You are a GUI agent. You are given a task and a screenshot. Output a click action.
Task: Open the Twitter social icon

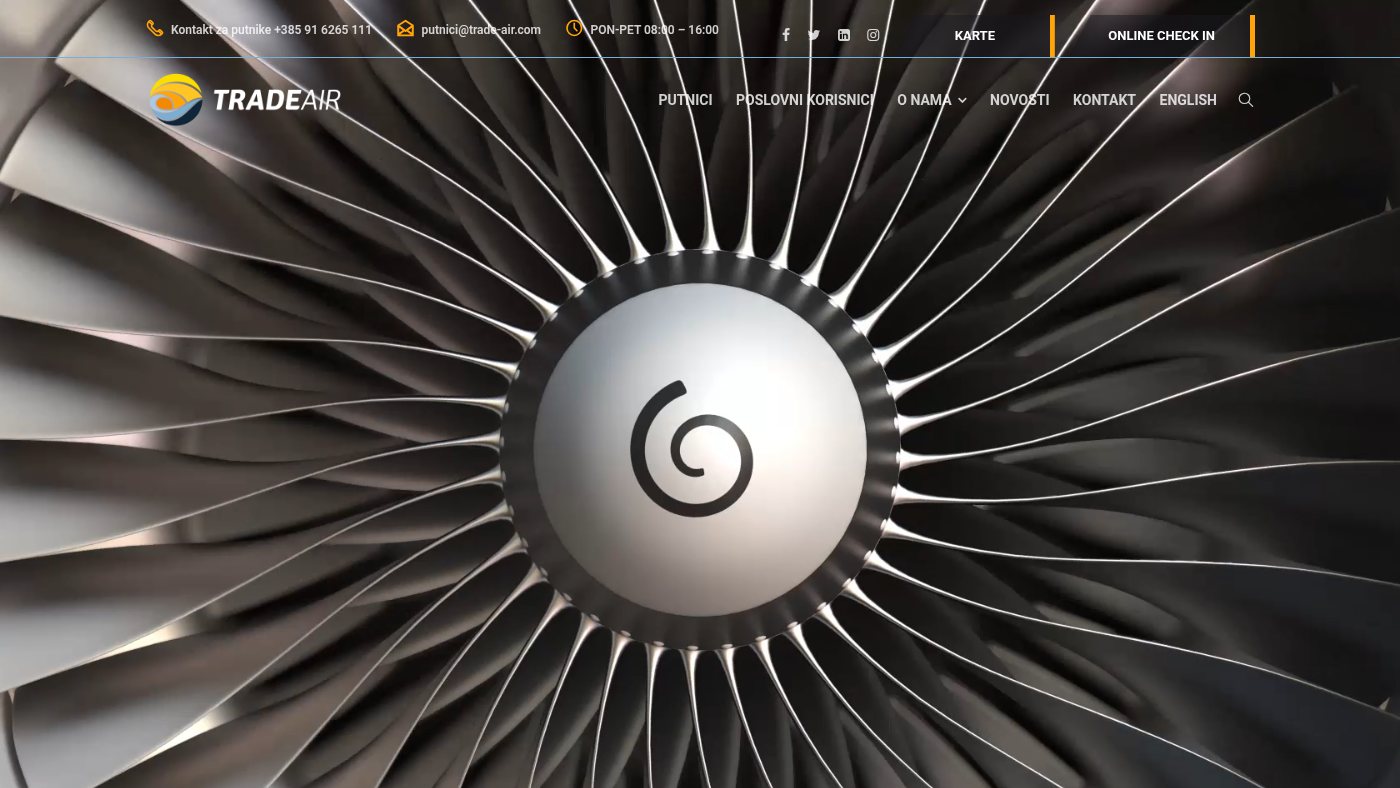tap(814, 35)
